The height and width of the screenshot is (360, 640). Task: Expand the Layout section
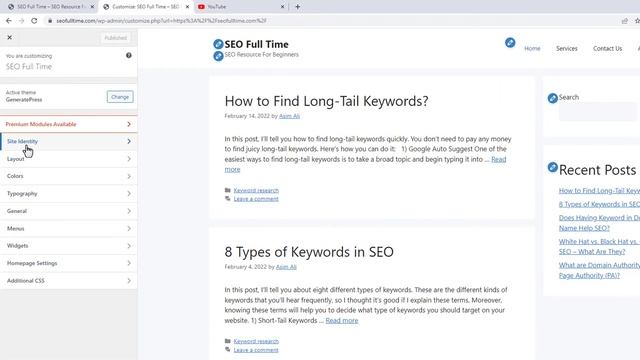(x=69, y=159)
